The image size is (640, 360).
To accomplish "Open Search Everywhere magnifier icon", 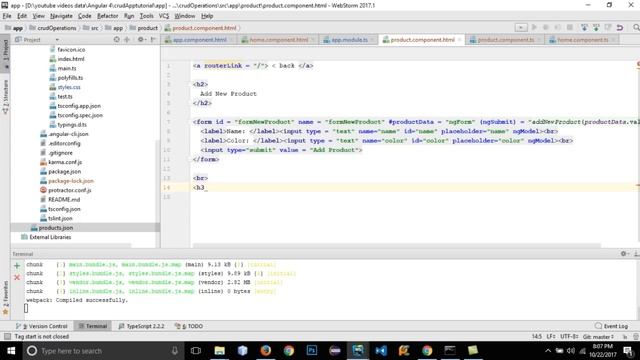I will point(636,27).
